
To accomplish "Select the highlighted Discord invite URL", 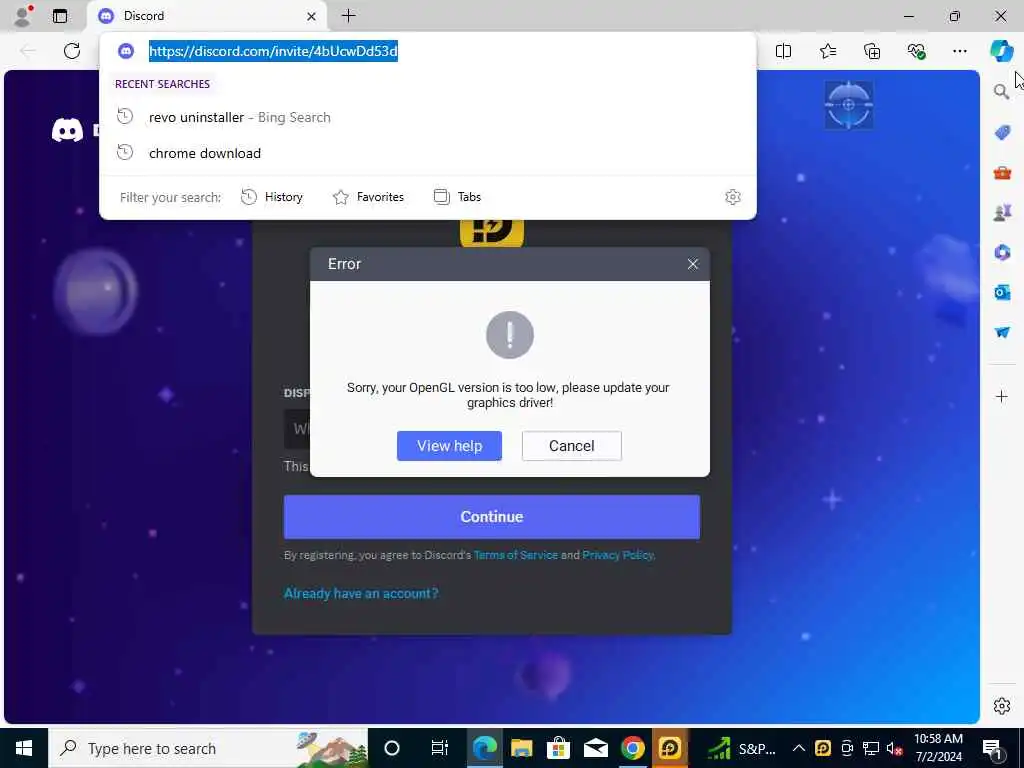I will tap(273, 51).
